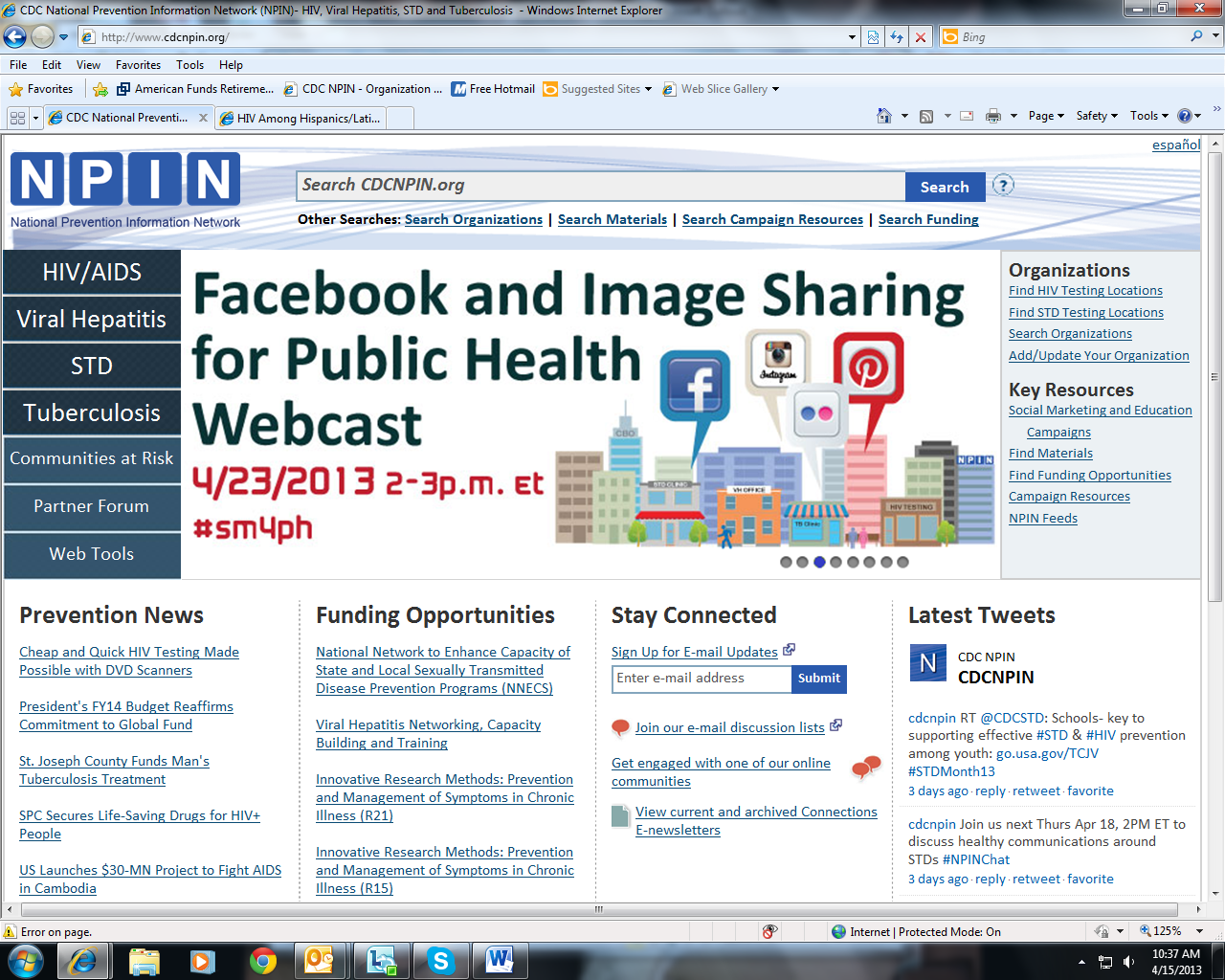Click the browser Forward arrow button
Screen dimensions: 1225x980
click(42, 37)
